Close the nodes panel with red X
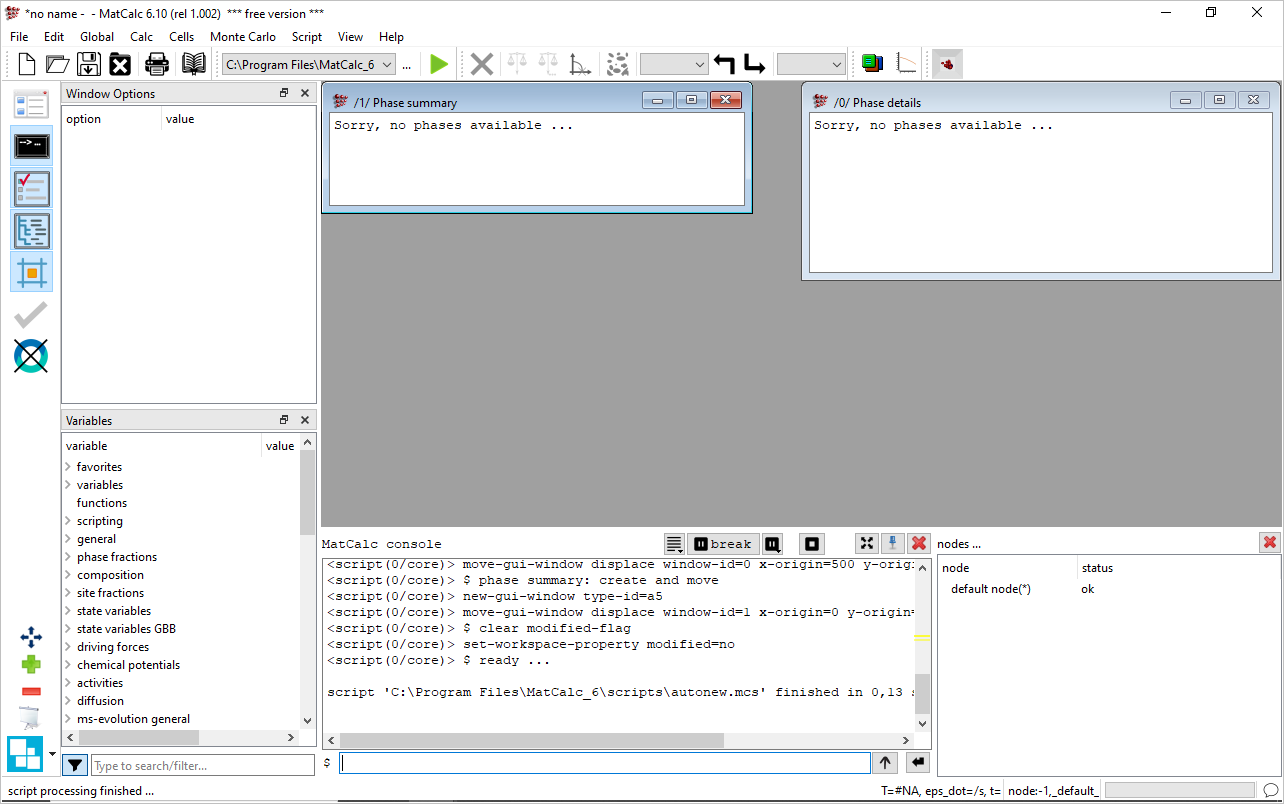 [x=1270, y=543]
